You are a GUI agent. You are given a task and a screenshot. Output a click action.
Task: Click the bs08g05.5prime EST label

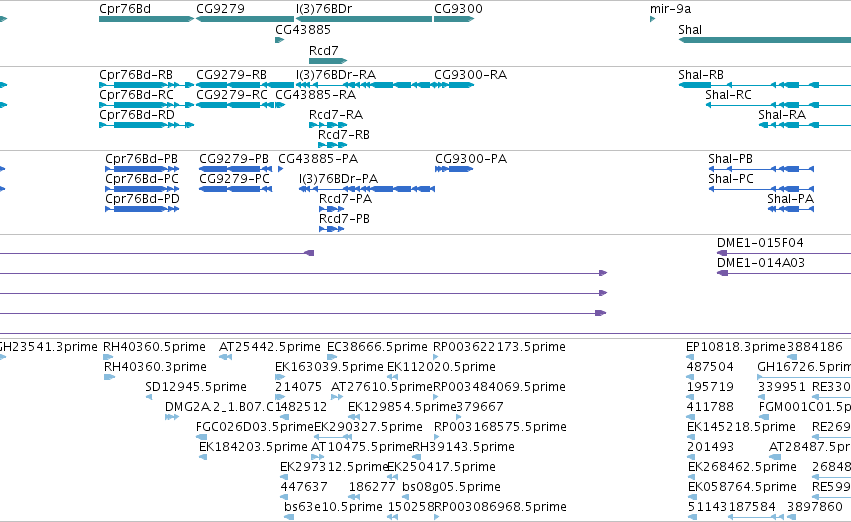(452, 488)
